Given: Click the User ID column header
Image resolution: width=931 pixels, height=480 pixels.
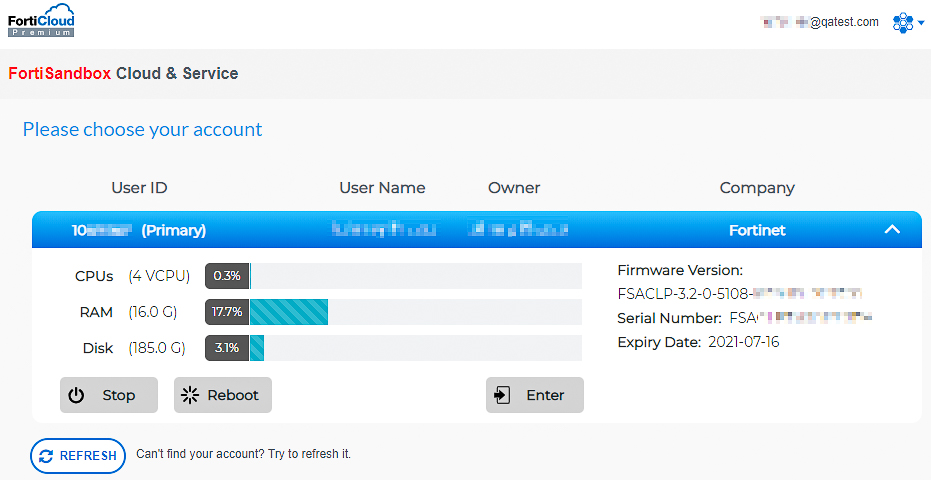Looking at the screenshot, I should tap(140, 188).
